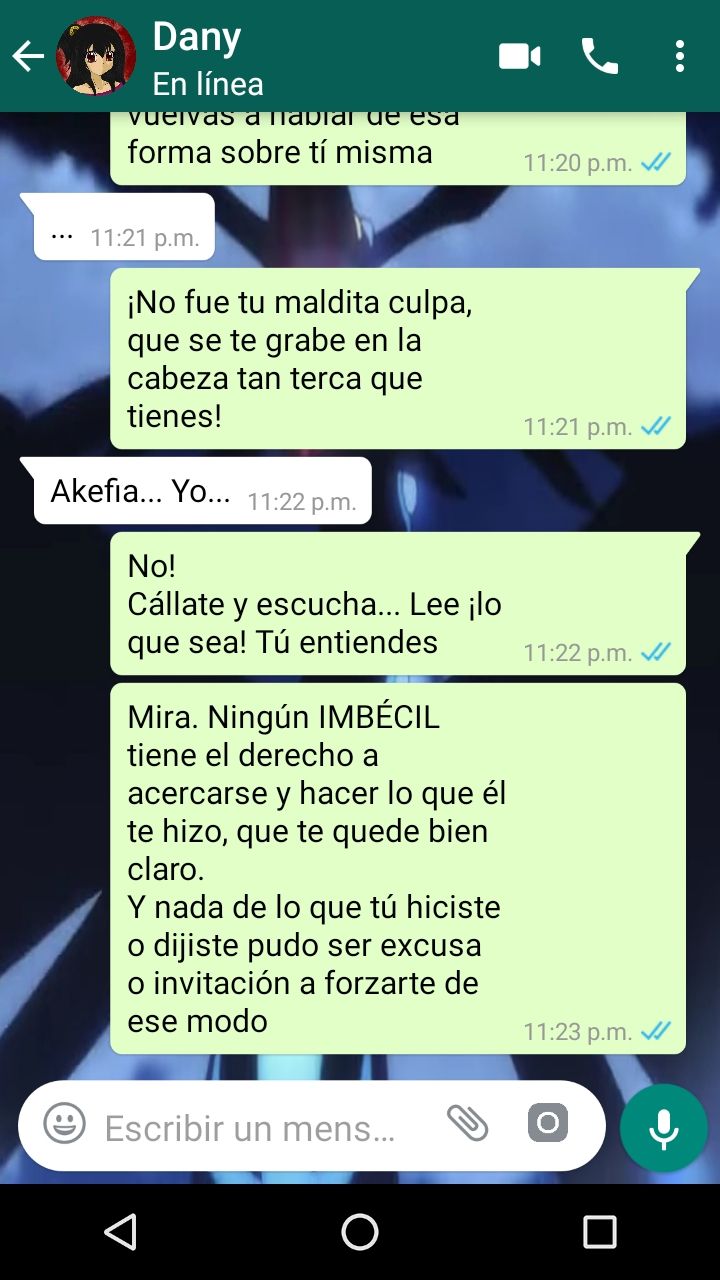Open Dany's profile picture

click(x=96, y=56)
